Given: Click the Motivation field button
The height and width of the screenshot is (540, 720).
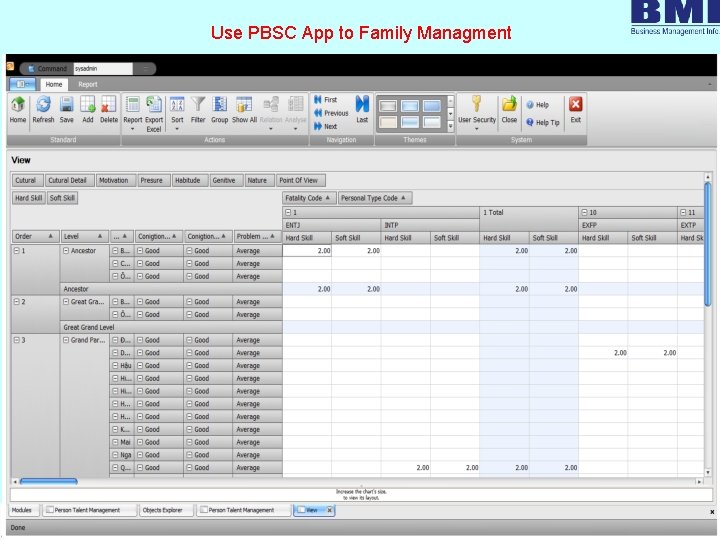Looking at the screenshot, I should [116, 180].
